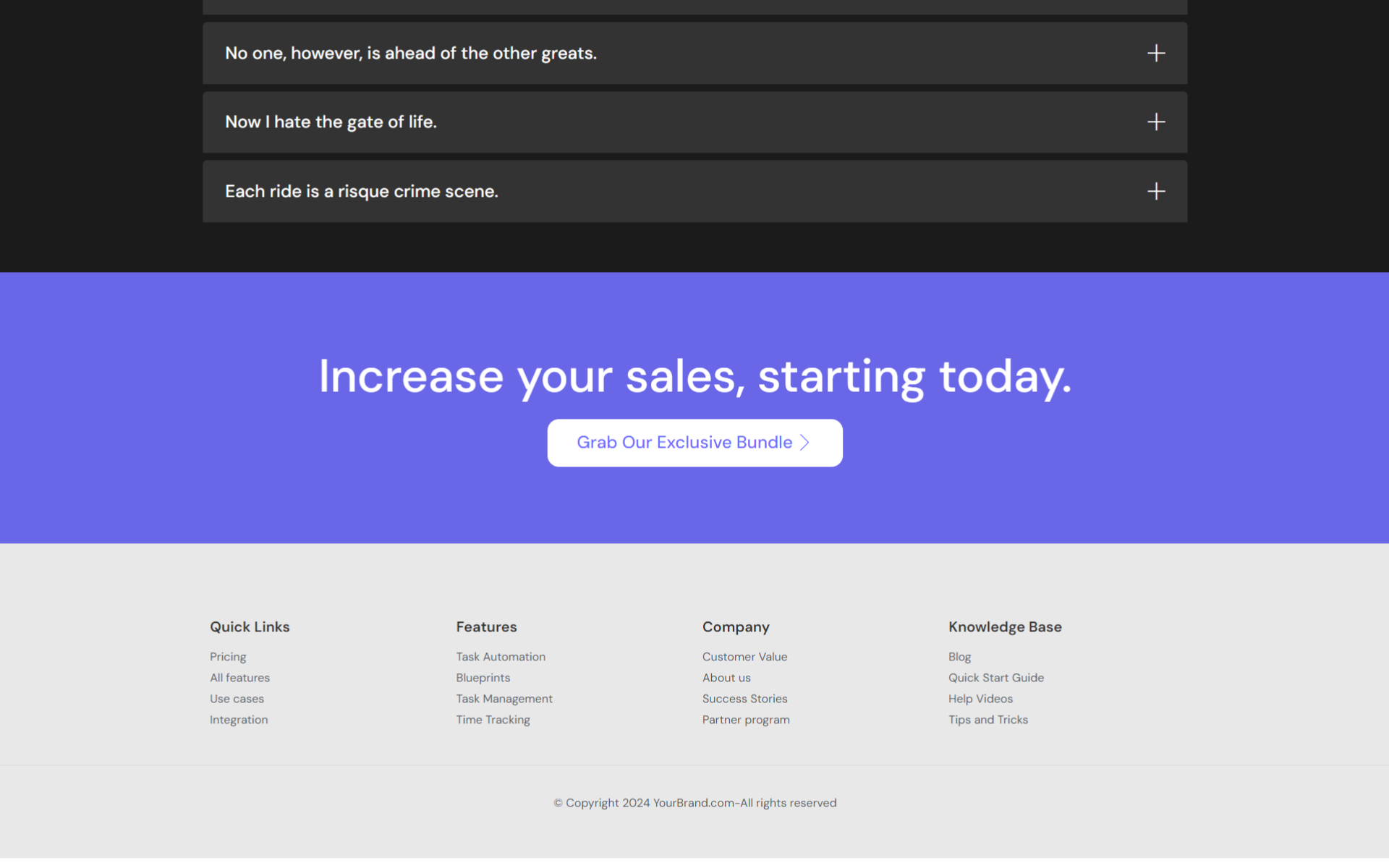Viewport: 1389px width, 868px height.
Task: Click the Help Videos link
Action: tap(980, 699)
